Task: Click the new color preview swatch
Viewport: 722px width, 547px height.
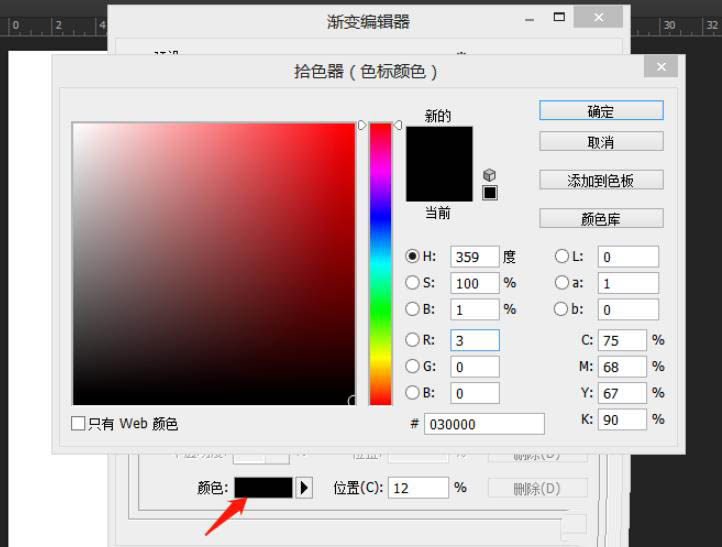Action: coord(439,145)
